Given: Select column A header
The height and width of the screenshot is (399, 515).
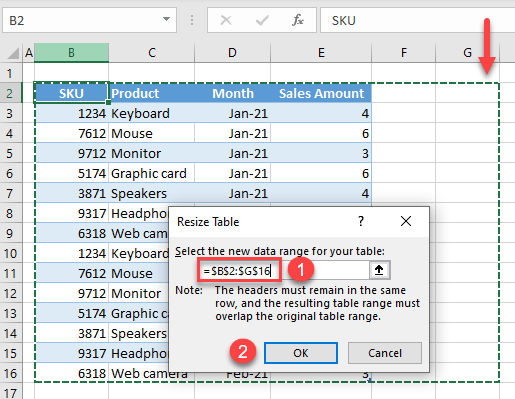Looking at the screenshot, I should pos(29,53).
